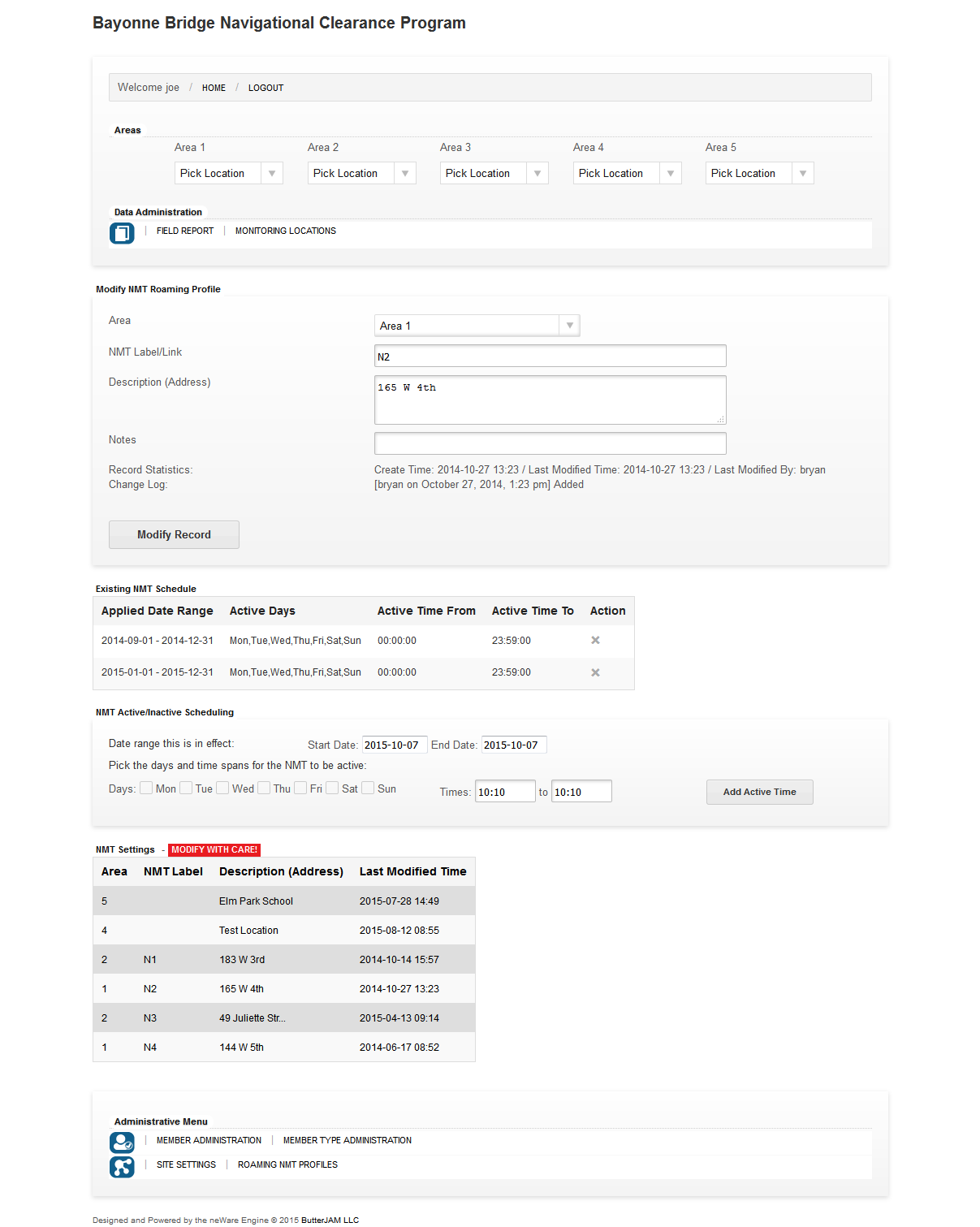
Task: Delete the 2015-01-01 schedule entry
Action: click(595, 672)
